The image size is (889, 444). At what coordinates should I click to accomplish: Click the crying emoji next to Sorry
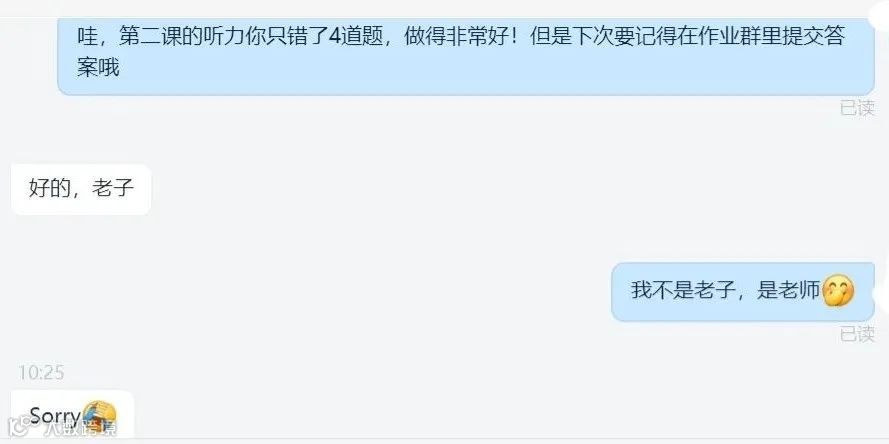click(99, 417)
